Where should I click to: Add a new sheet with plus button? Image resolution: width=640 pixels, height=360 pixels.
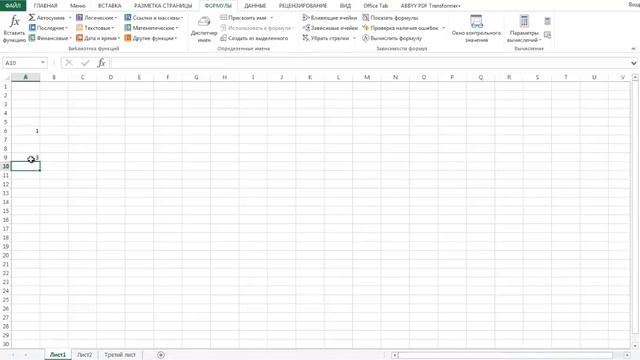tap(161, 355)
